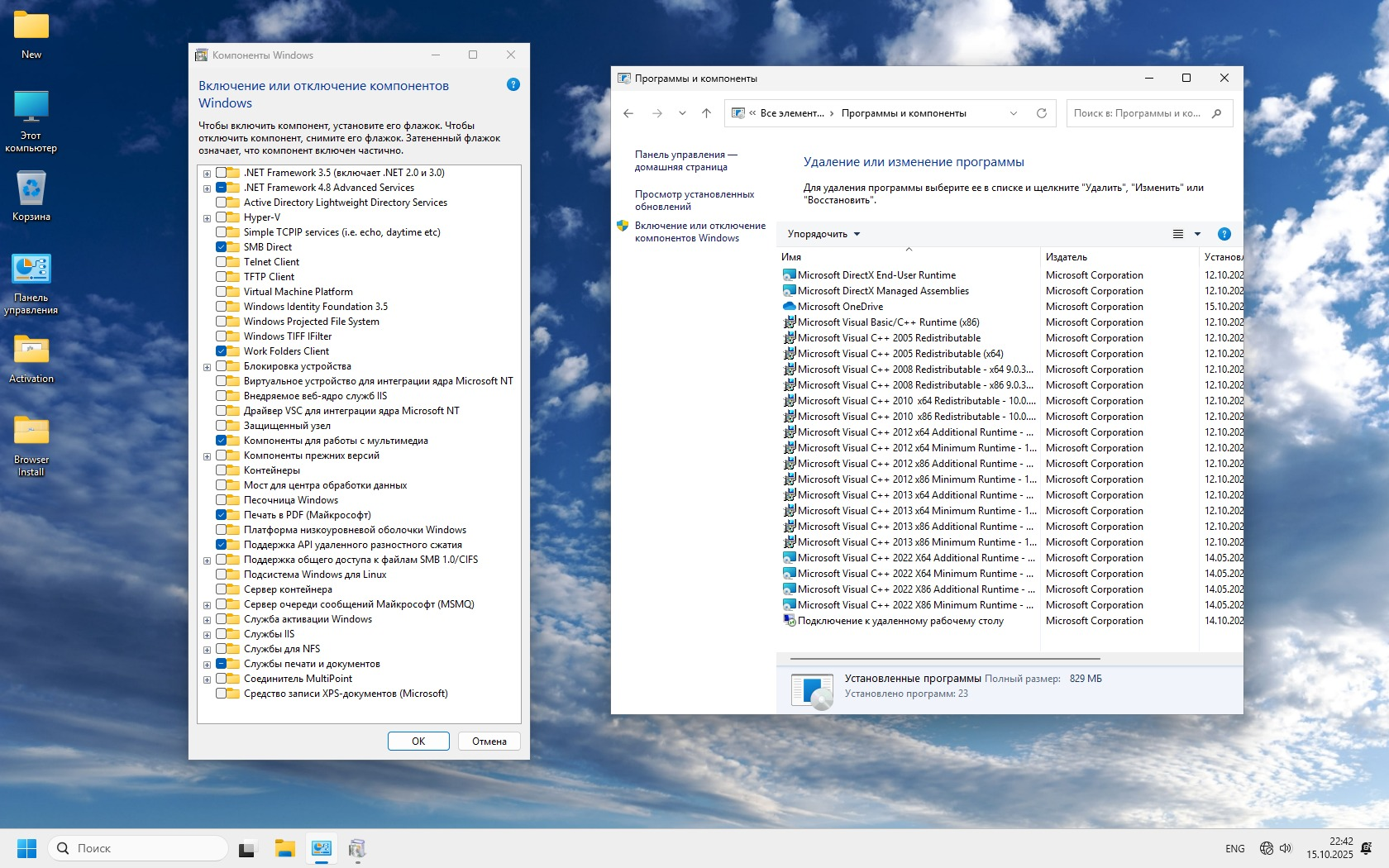Open the 'Корзина' recycle bin icon
1389x868 pixels.
coord(31,196)
